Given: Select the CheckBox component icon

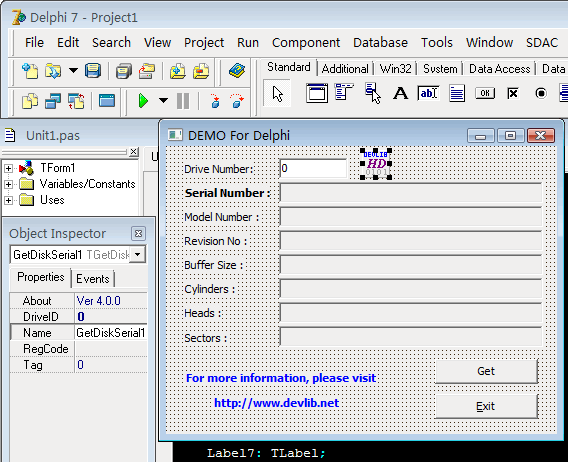Looking at the screenshot, I should point(513,93).
